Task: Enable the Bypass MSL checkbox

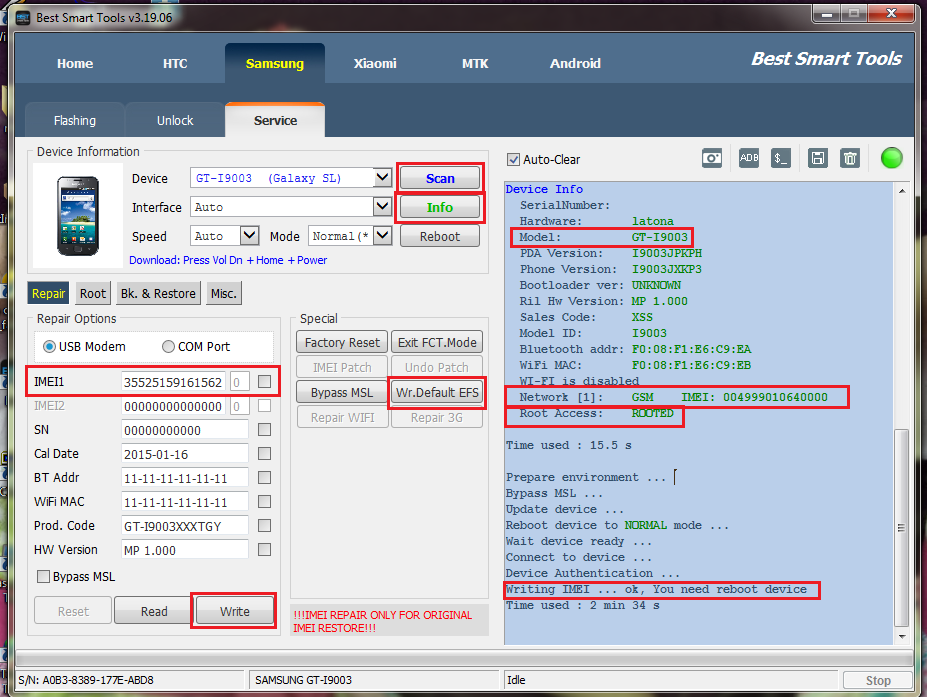Action: point(43,576)
